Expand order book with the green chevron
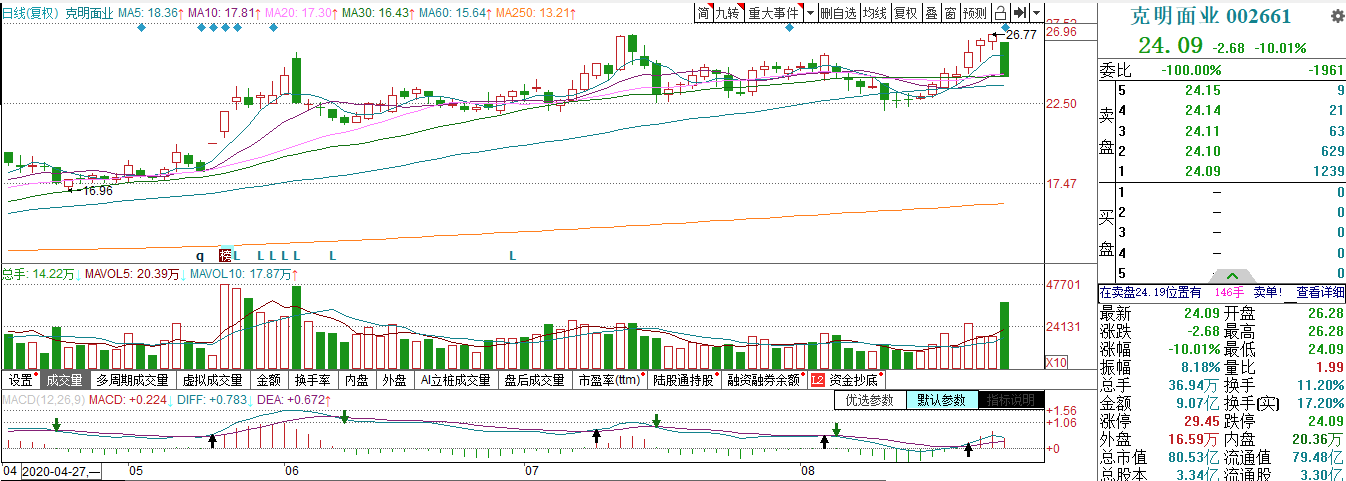 1232,276
